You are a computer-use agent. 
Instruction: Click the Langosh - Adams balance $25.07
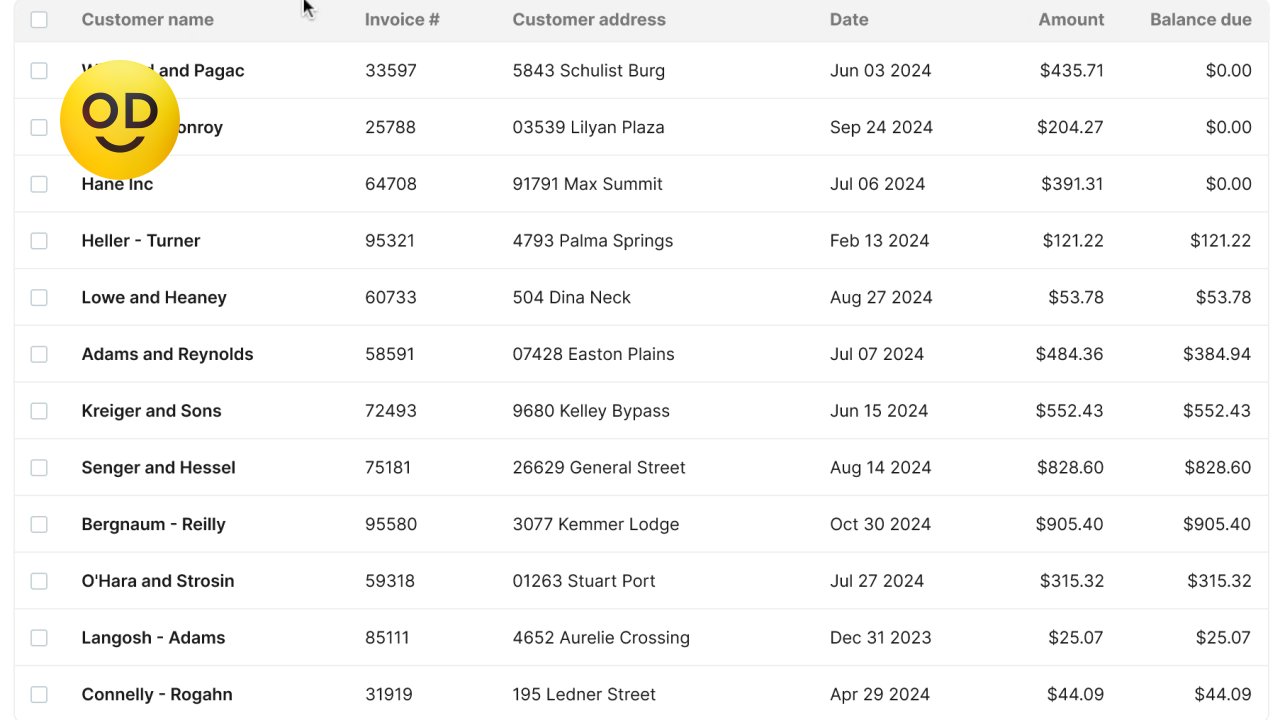[x=1223, y=638]
